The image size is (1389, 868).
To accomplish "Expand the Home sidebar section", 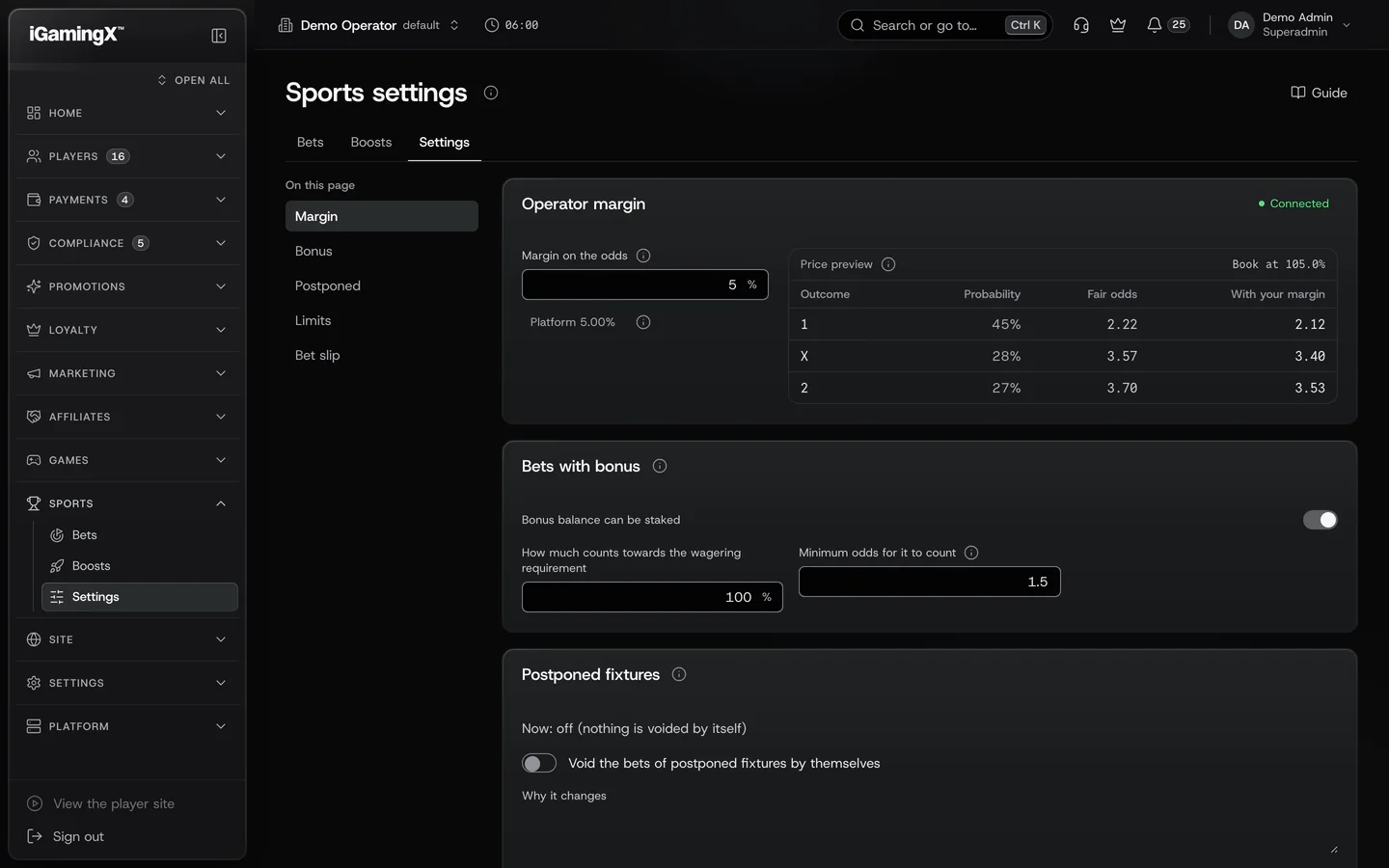I will click(127, 113).
